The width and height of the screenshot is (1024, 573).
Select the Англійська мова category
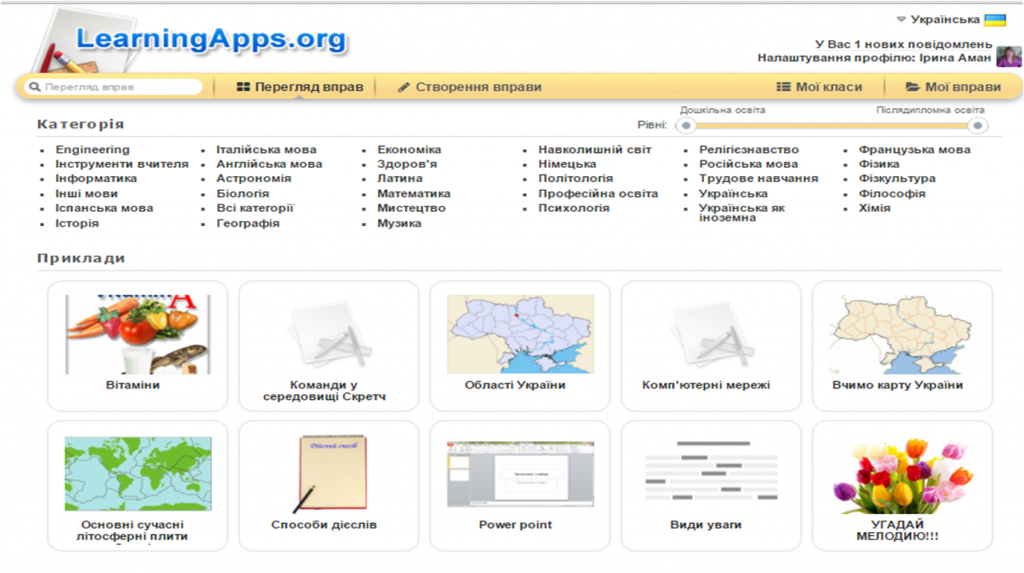[269, 164]
